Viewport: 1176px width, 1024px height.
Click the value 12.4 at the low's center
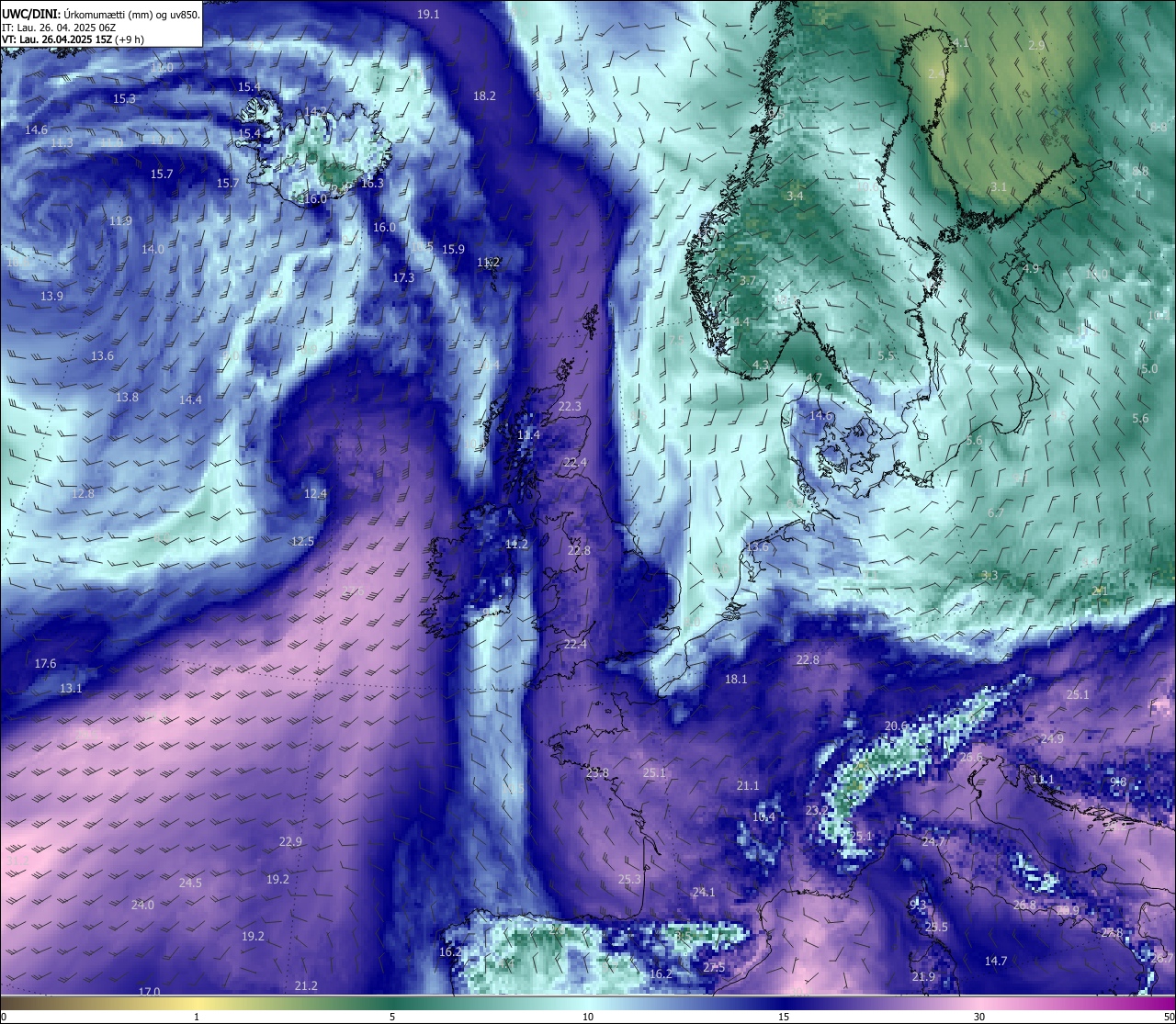[315, 494]
